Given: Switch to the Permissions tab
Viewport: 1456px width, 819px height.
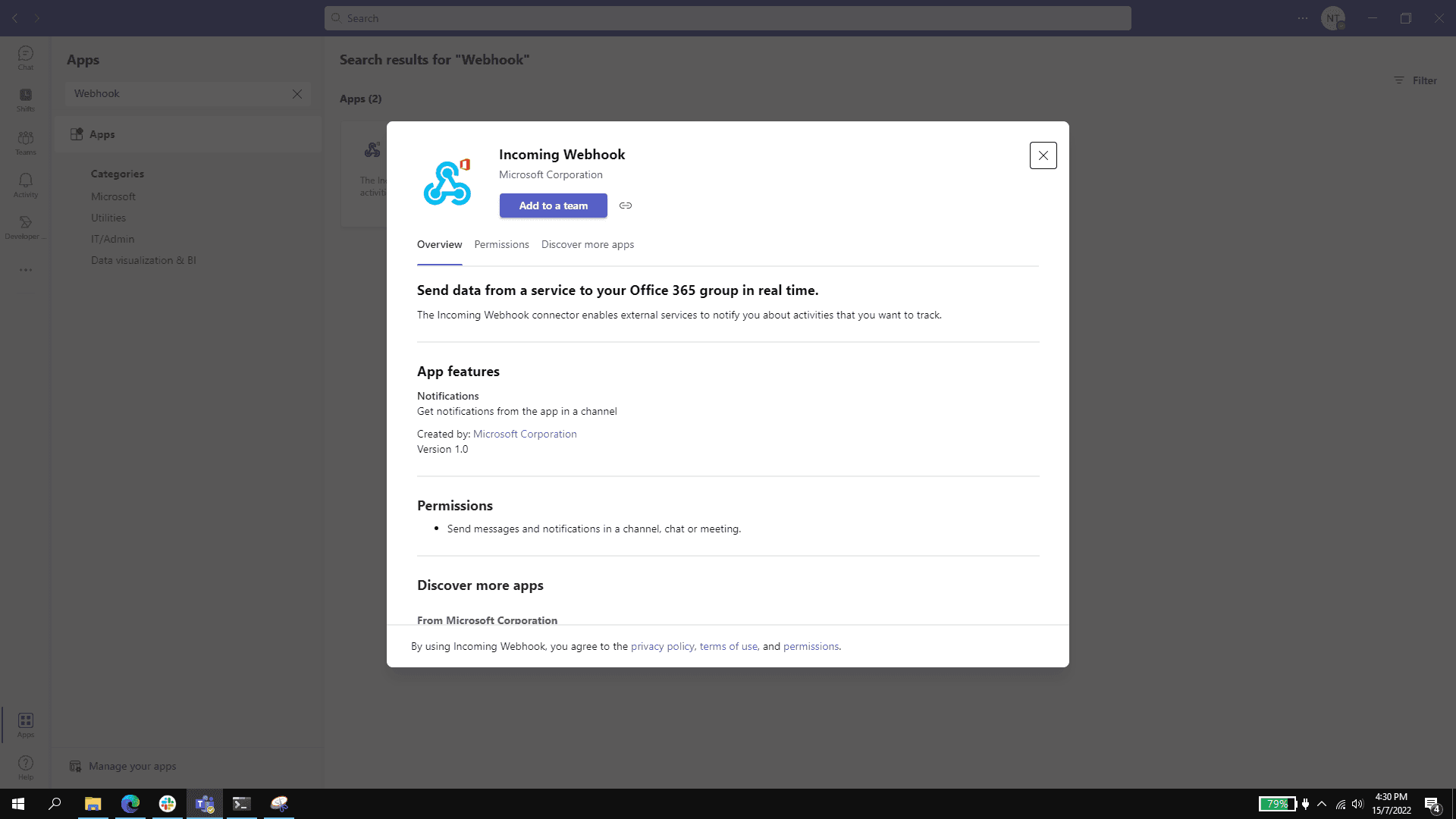Looking at the screenshot, I should tap(501, 244).
